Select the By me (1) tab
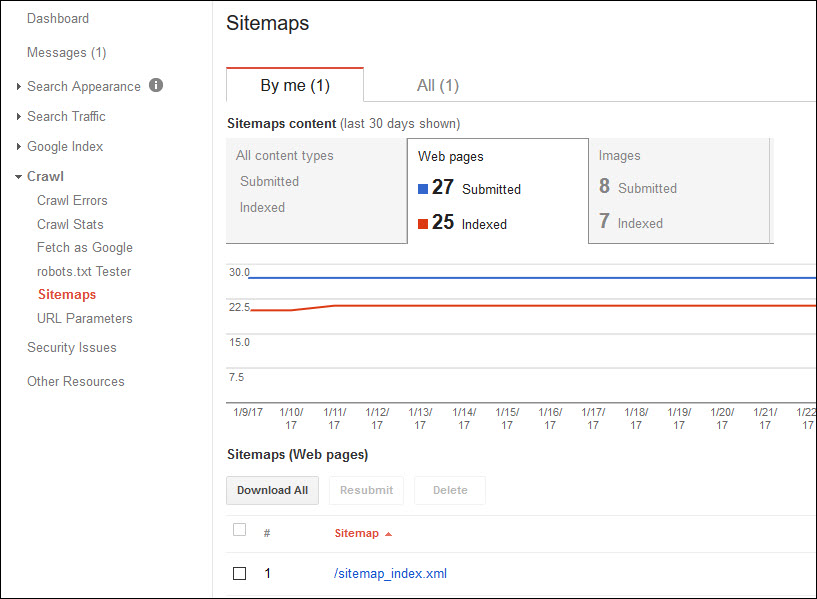Viewport: 817px width, 599px height. coord(295,86)
